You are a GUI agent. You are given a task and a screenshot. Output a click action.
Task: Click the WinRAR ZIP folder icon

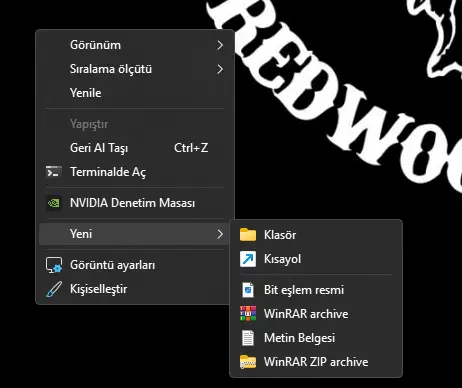point(248,362)
